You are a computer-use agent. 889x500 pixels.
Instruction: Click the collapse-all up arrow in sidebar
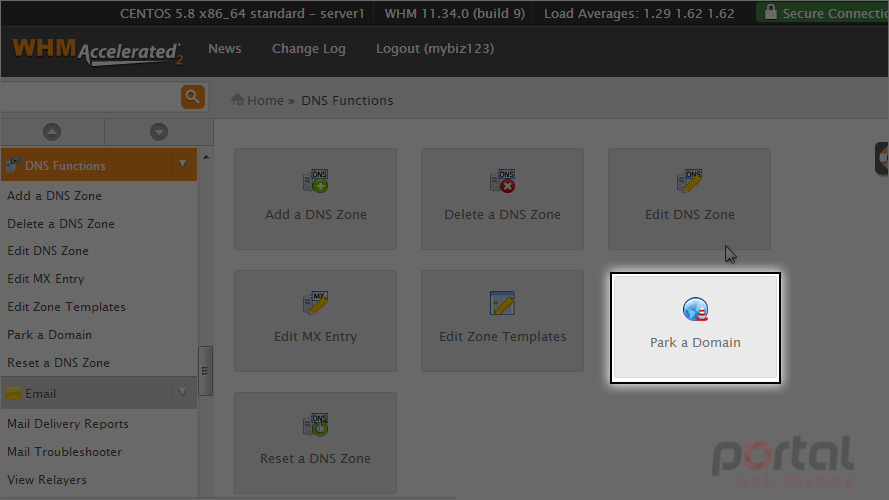(52, 132)
